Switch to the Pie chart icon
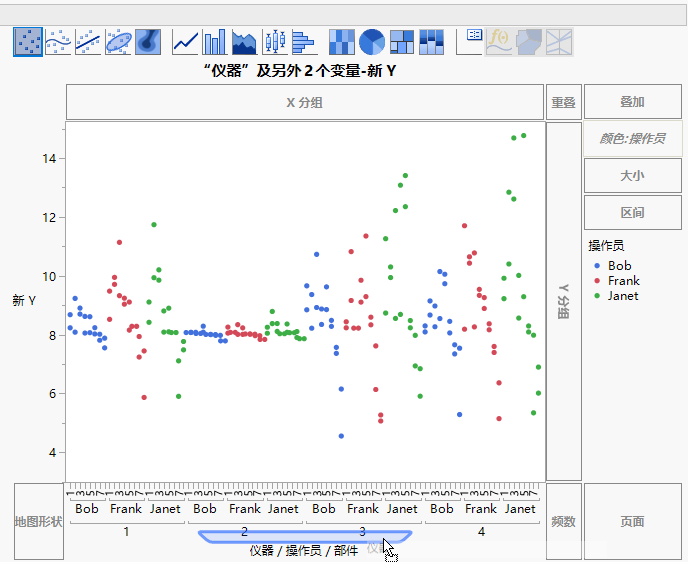The height and width of the screenshot is (562, 688). click(372, 41)
